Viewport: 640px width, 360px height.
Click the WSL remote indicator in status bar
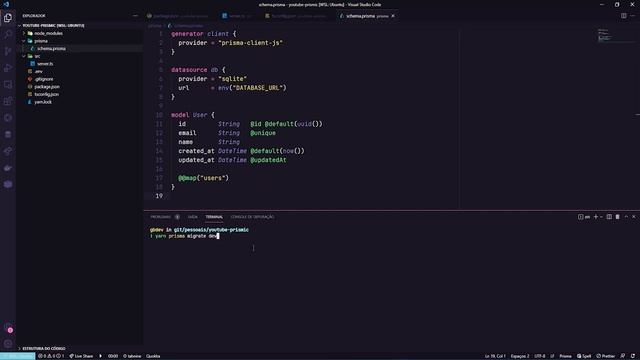click(x=18, y=356)
